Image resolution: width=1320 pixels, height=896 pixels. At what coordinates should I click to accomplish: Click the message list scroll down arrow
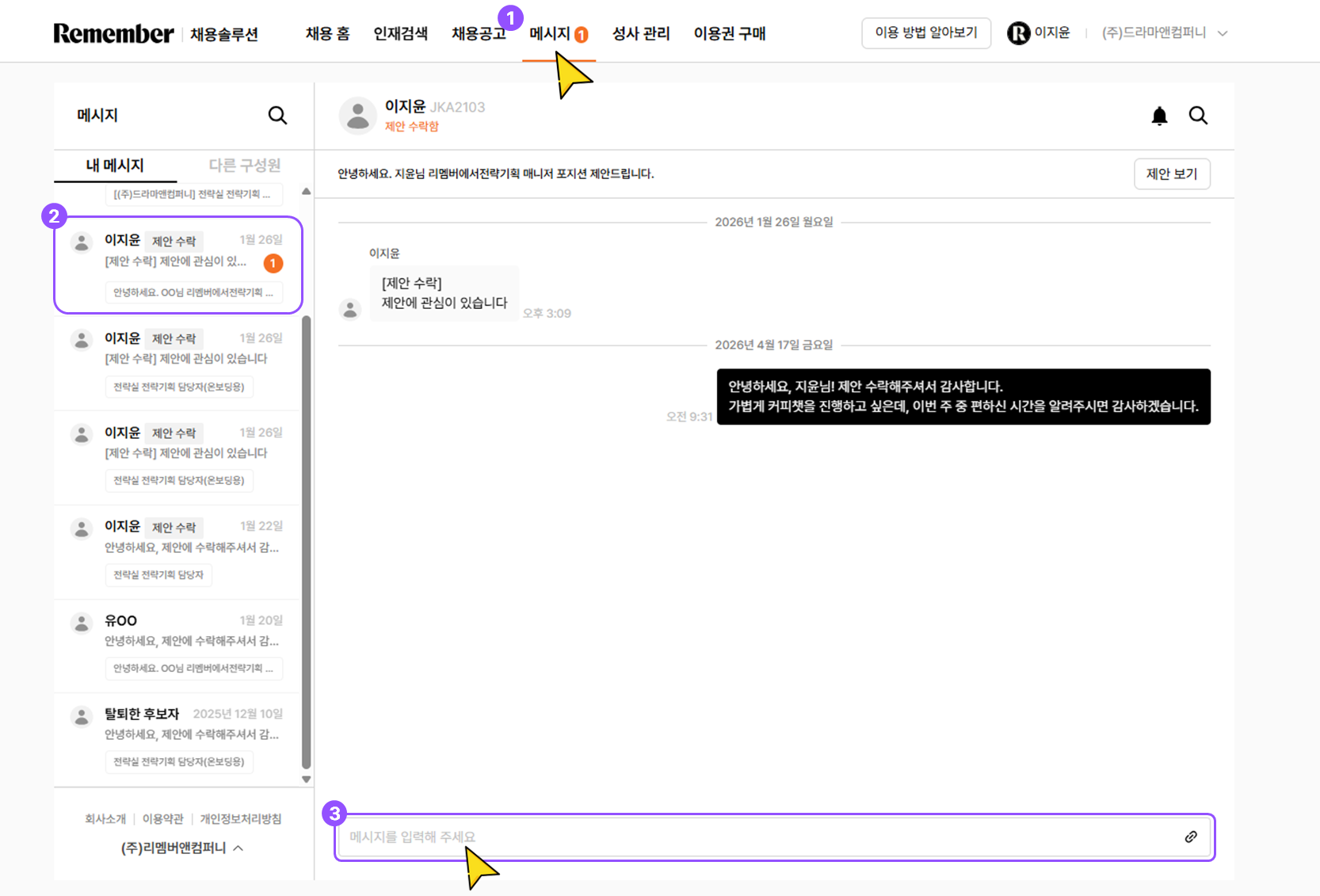point(306,780)
